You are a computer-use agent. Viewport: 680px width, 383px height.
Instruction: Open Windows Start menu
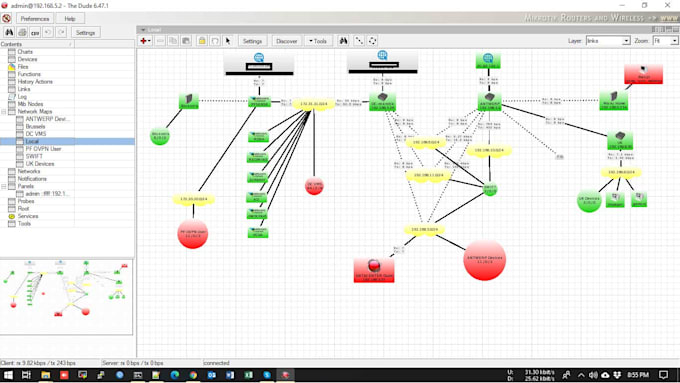tap(8, 375)
